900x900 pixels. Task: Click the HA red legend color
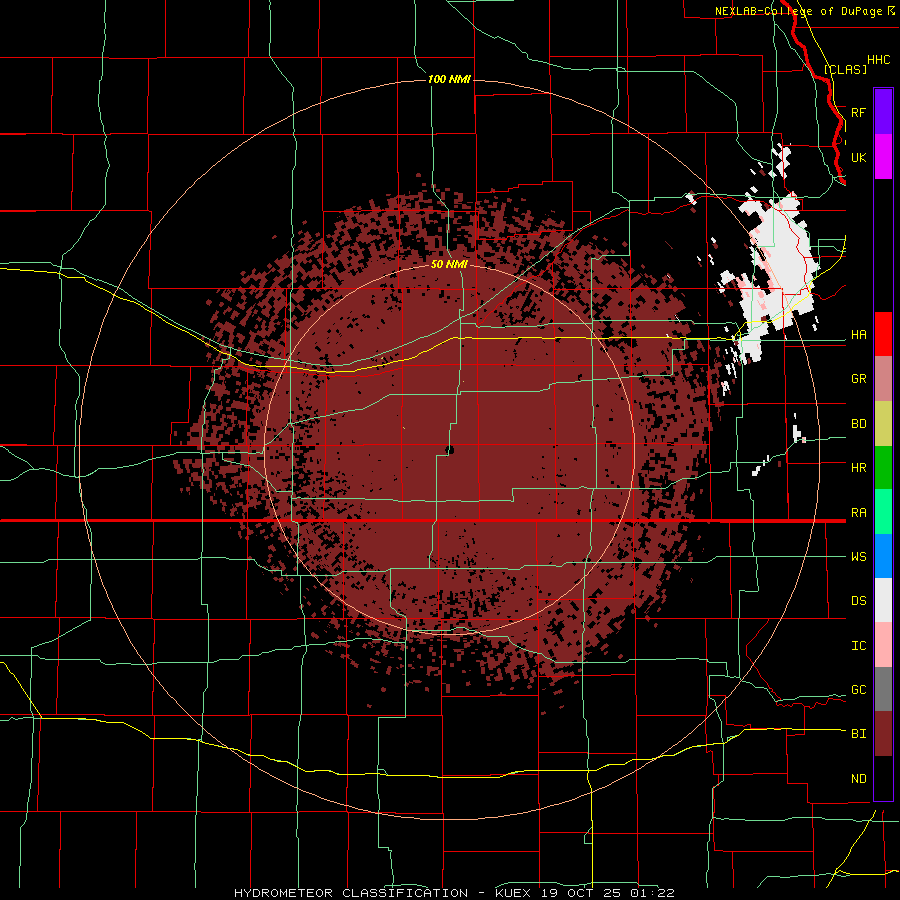(x=883, y=334)
